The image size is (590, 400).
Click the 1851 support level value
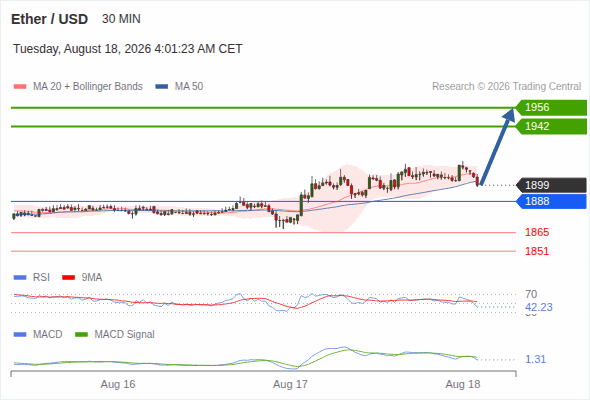[x=537, y=251]
